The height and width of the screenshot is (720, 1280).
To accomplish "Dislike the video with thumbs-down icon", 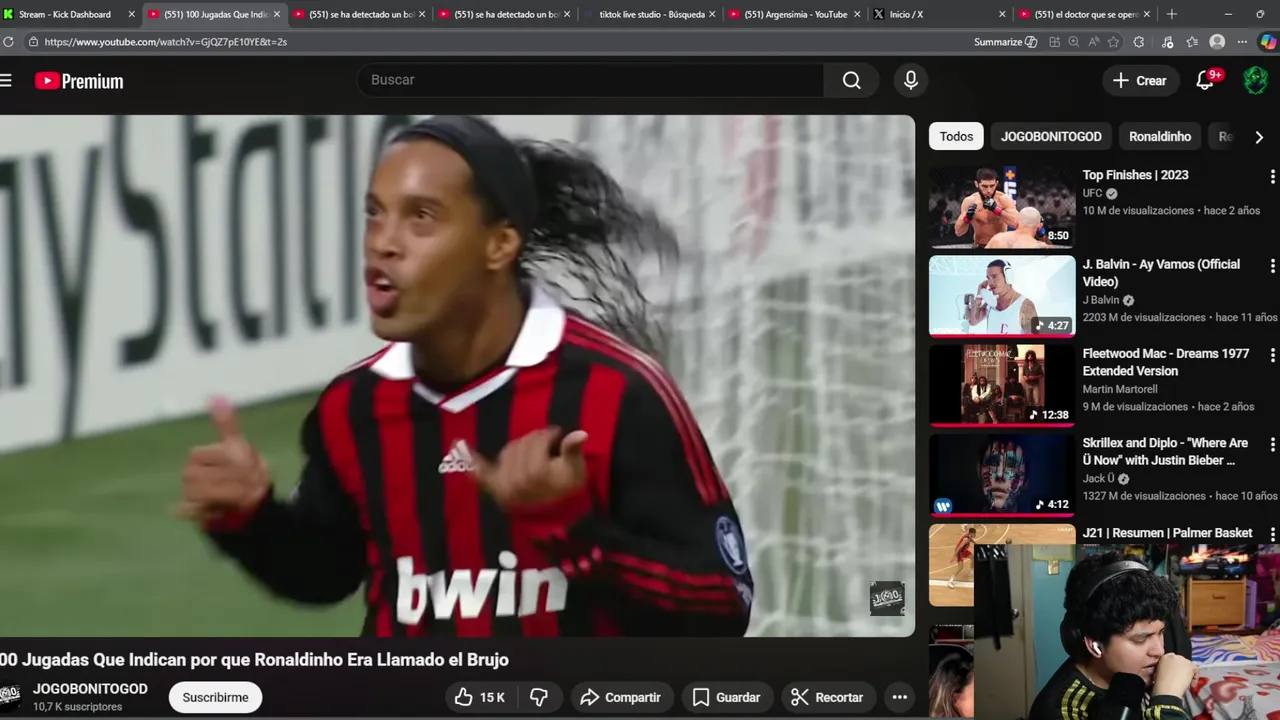I will [539, 697].
